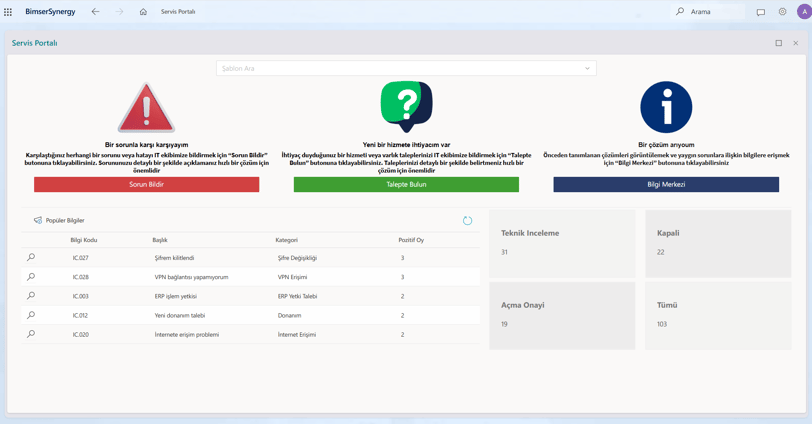Viewport: 812px width, 424px height.
Task: Click the blue info circle icon
Action: (666, 107)
